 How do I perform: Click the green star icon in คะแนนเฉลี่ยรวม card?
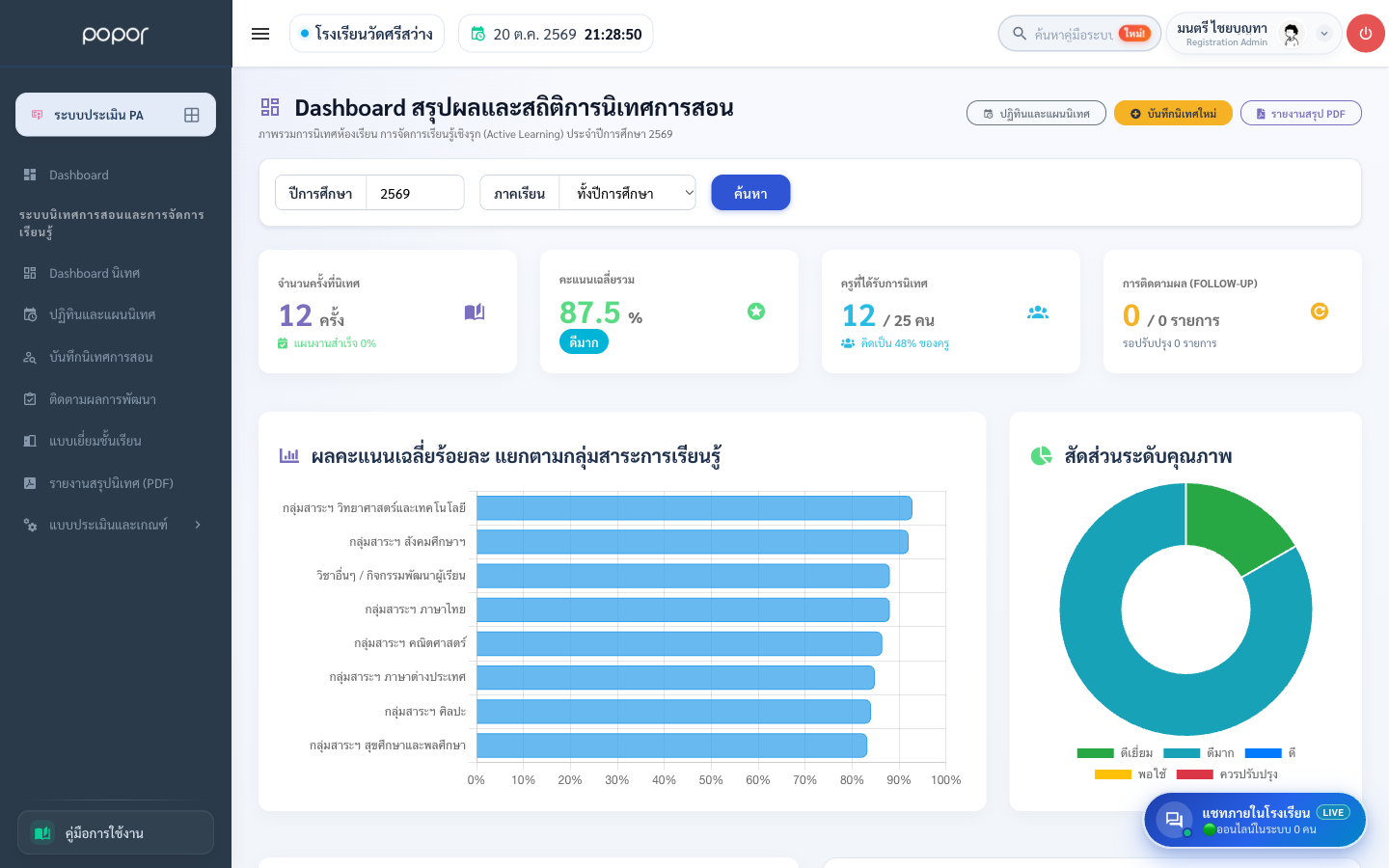(x=756, y=311)
